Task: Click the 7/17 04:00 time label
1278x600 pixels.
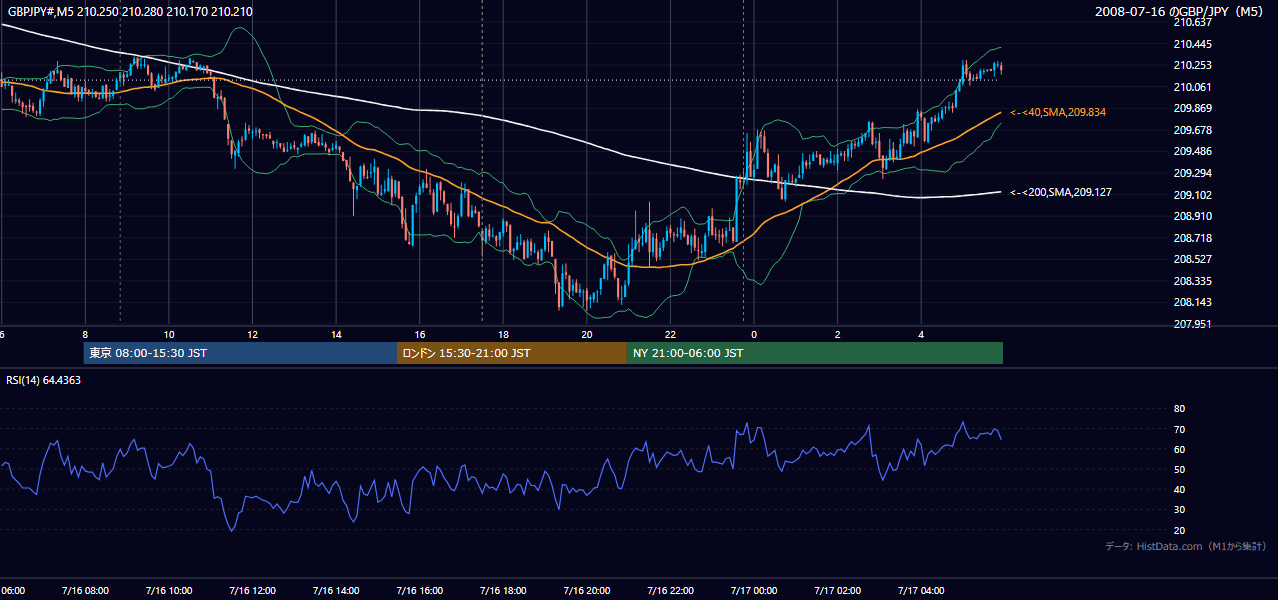Action: [921, 590]
